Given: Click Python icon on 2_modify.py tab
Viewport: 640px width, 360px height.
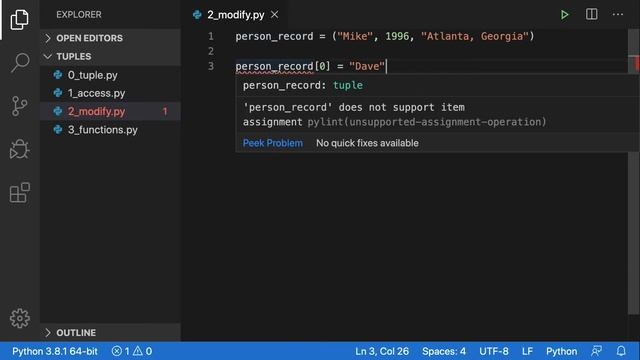Looking at the screenshot, I should [198, 15].
